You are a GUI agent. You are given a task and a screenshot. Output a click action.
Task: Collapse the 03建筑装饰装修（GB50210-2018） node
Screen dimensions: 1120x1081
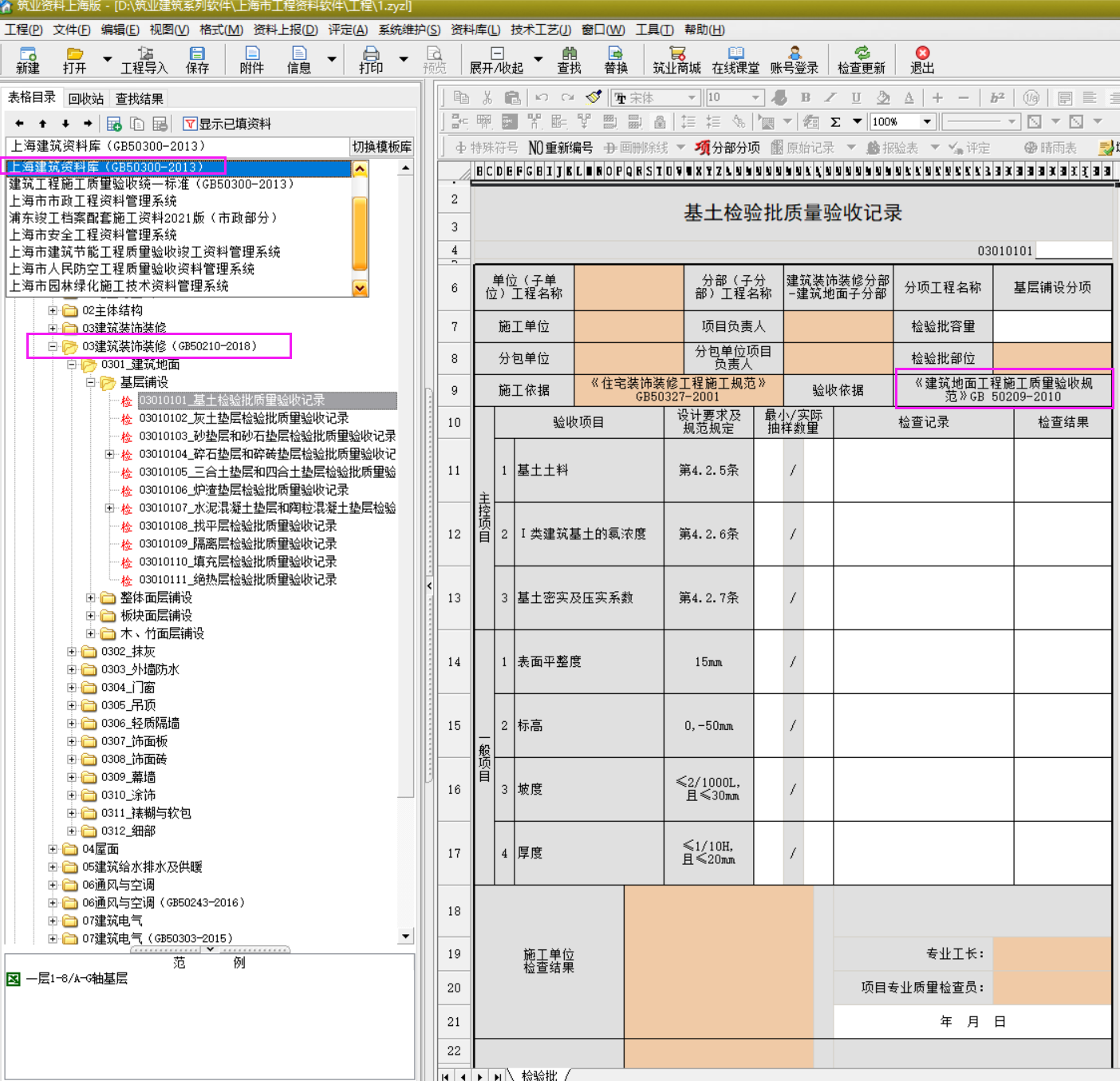[x=53, y=346]
